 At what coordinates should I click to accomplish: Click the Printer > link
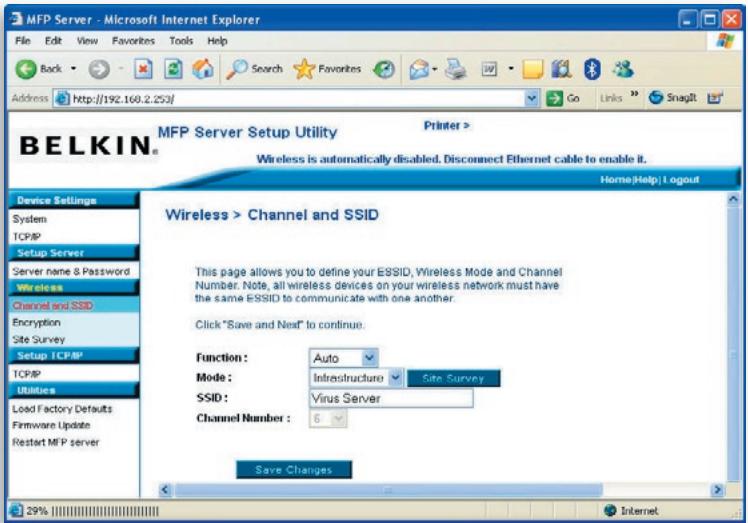coord(447,126)
